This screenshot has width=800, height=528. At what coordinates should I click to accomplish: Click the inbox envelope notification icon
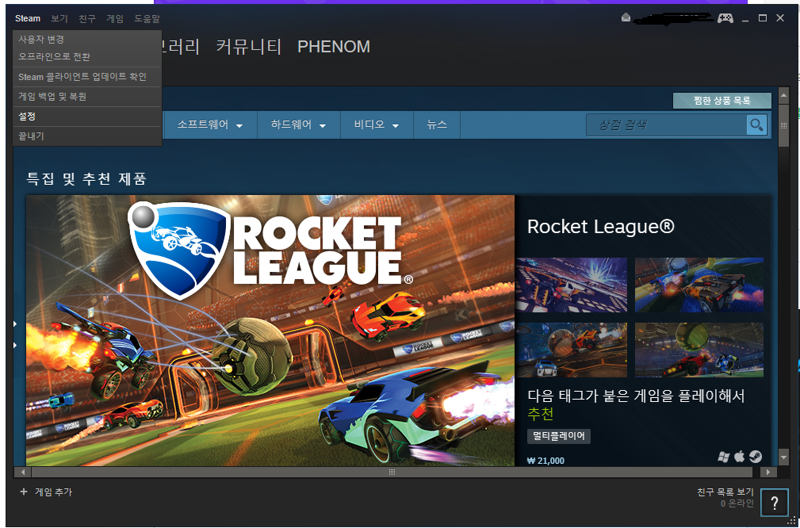pos(626,18)
